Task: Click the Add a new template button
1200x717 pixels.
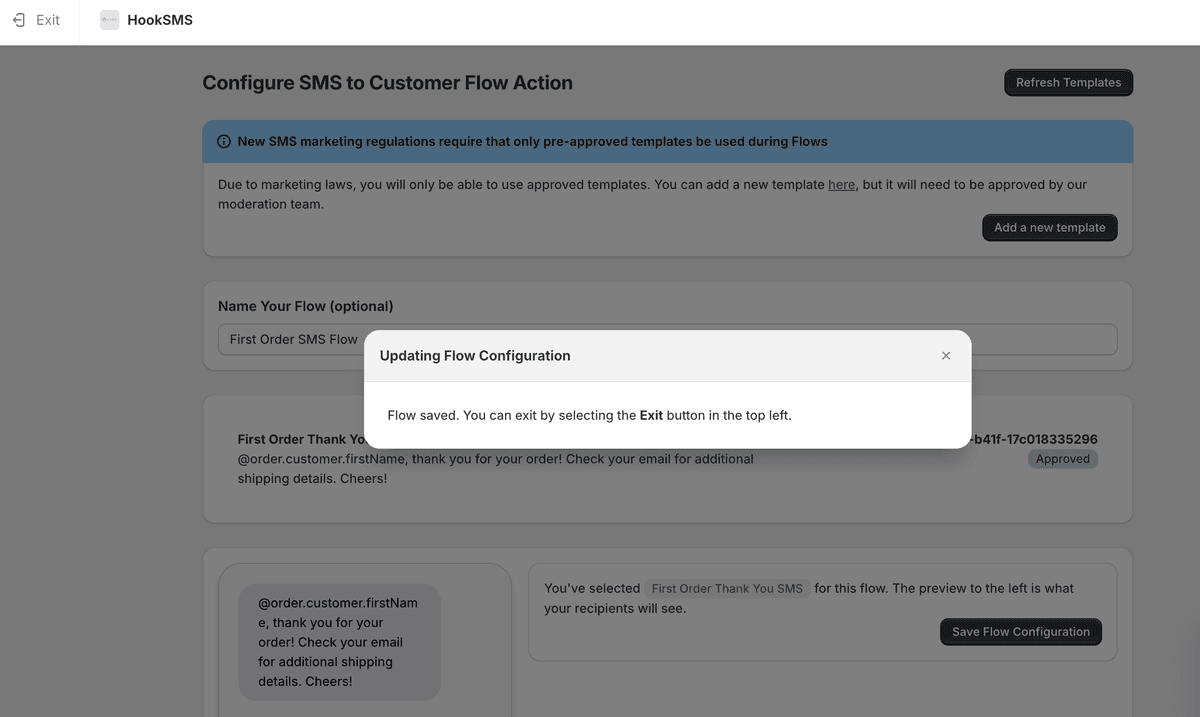Action: click(1049, 228)
